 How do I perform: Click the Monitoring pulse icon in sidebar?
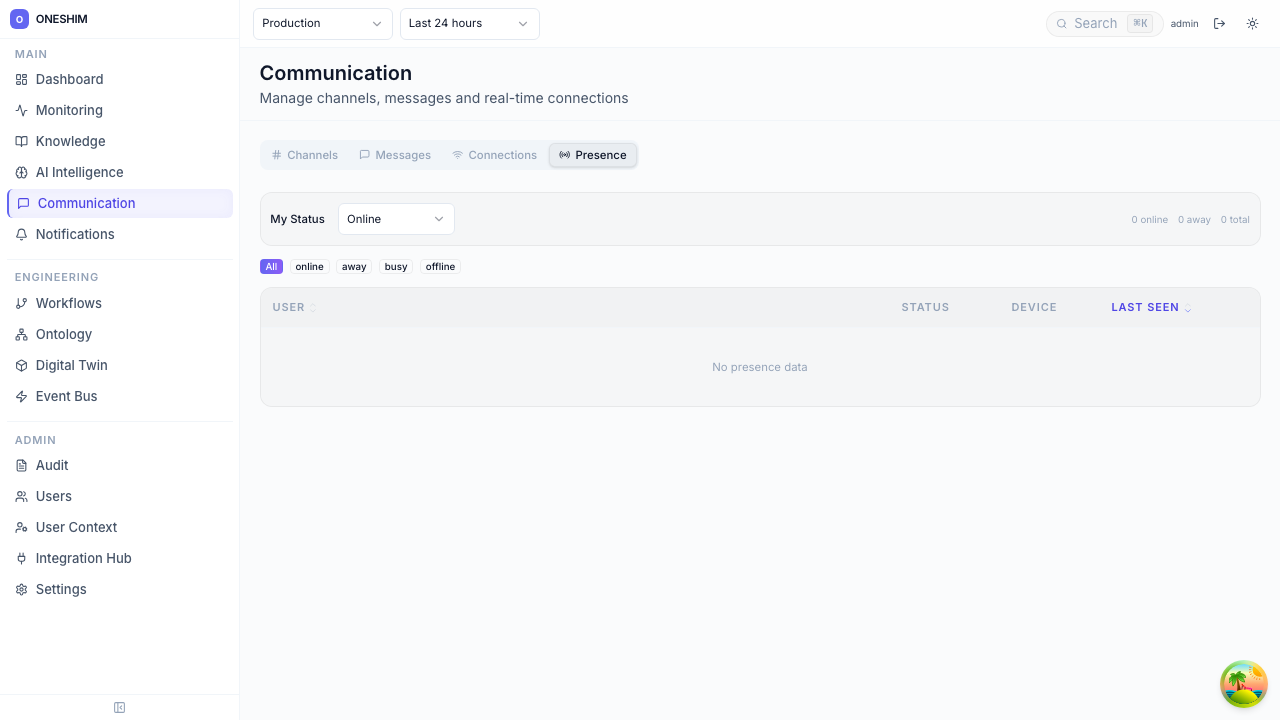(22, 111)
